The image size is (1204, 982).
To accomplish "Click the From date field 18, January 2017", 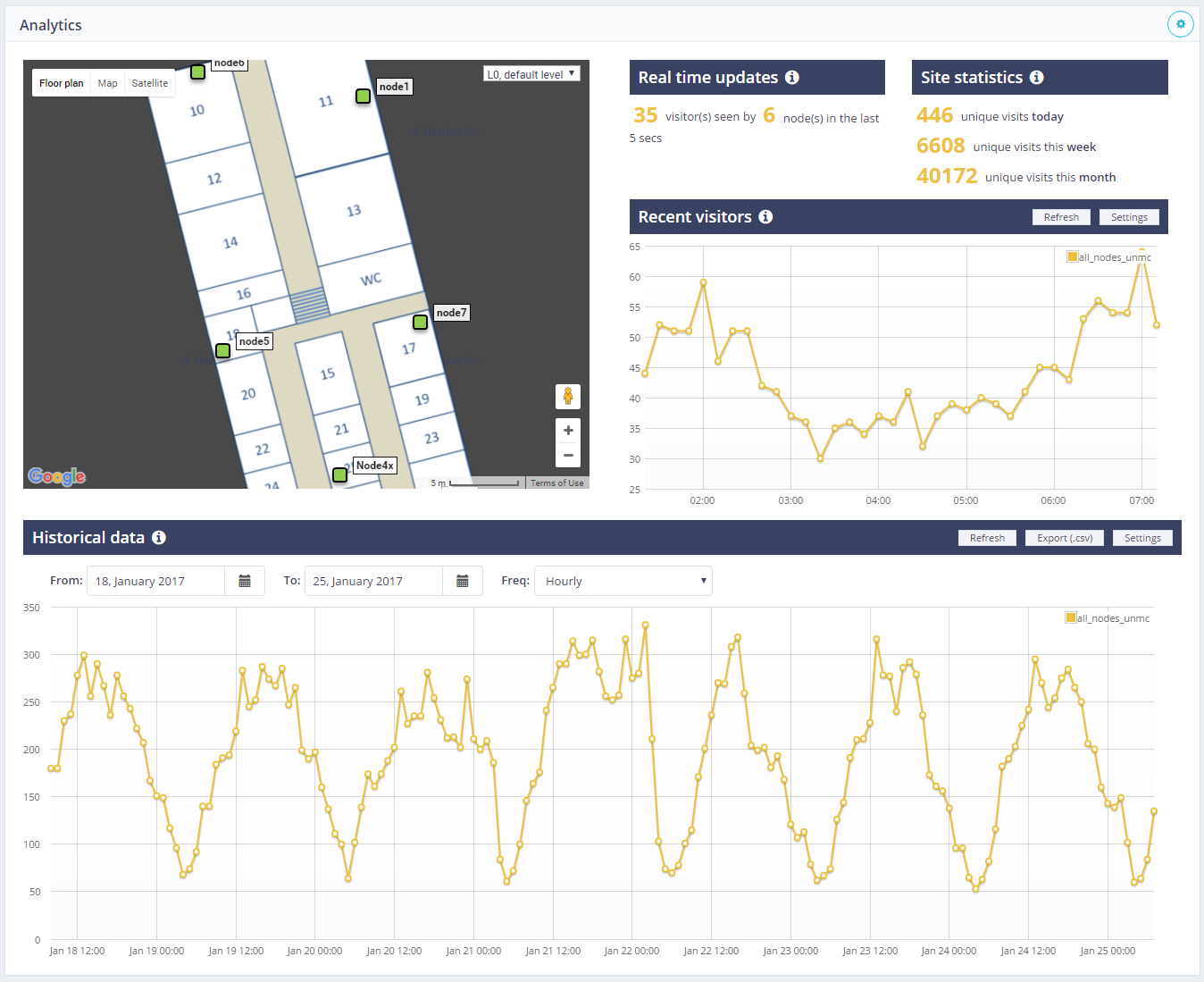I will [x=155, y=581].
